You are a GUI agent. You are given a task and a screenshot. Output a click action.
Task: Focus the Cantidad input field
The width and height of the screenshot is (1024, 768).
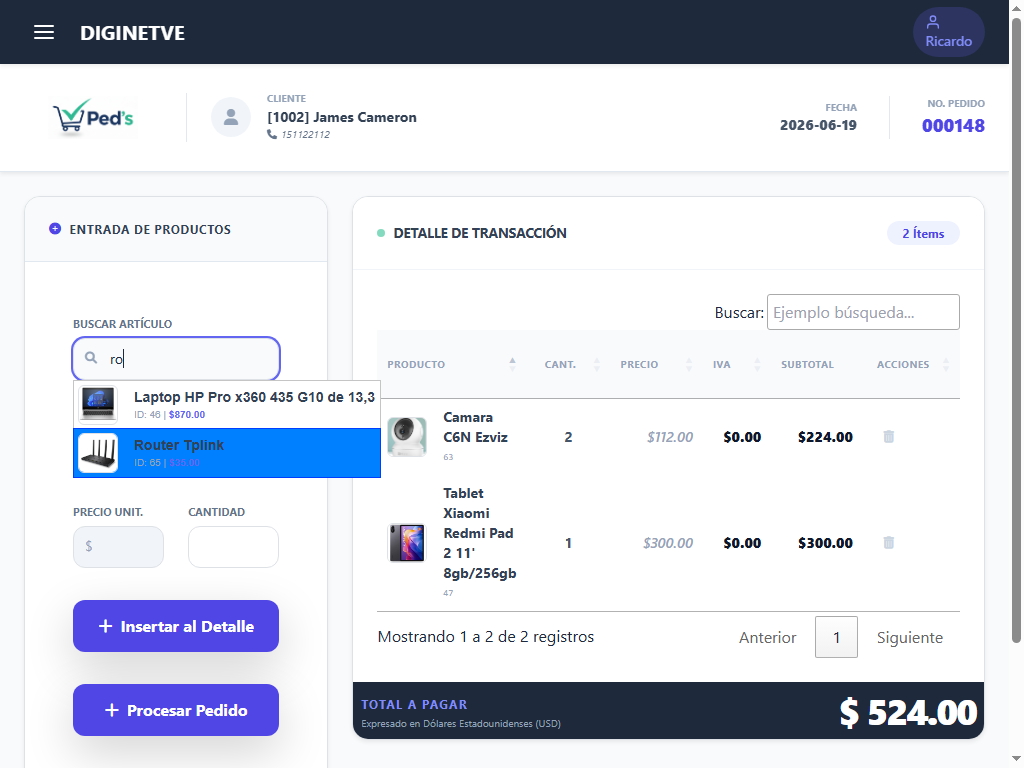(x=233, y=547)
